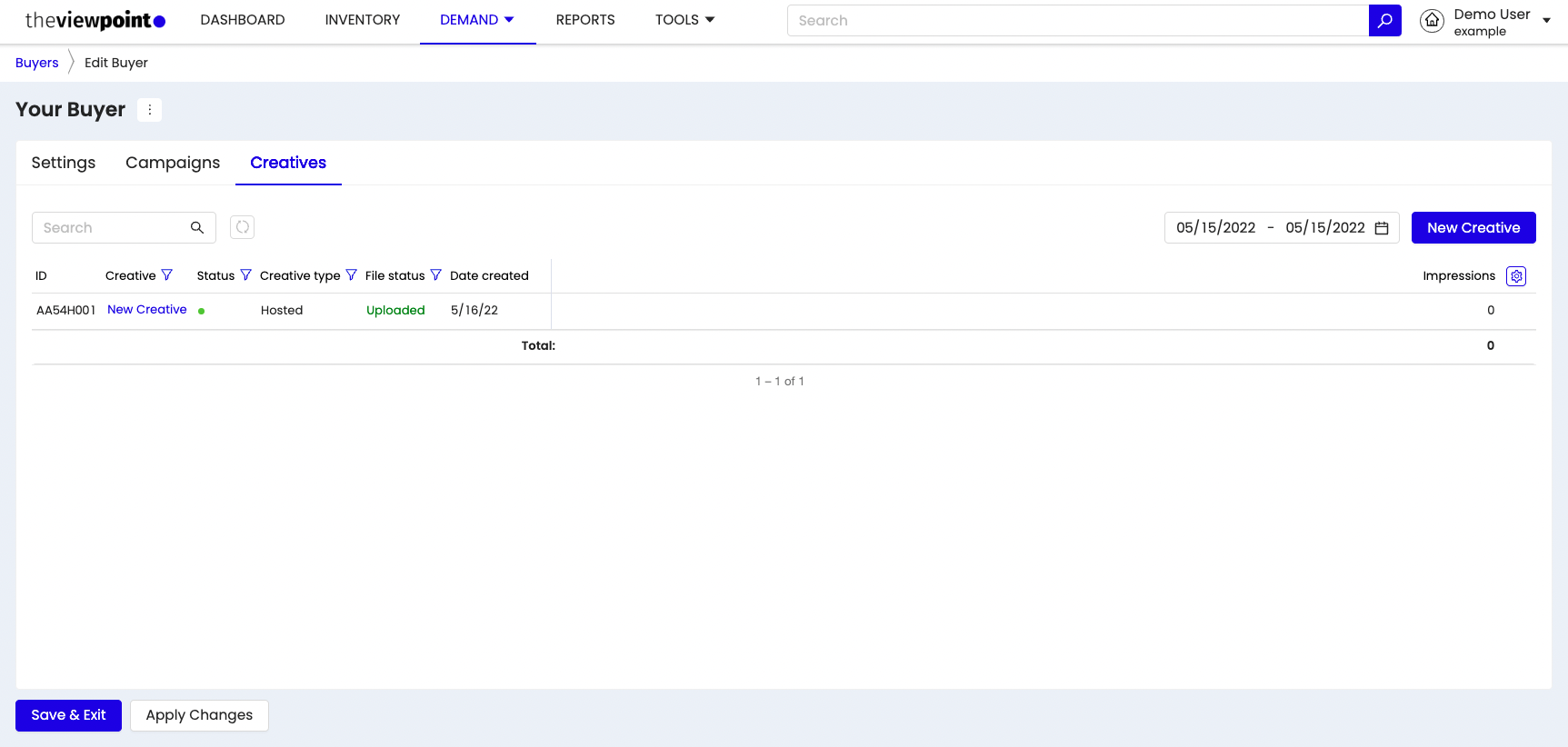Go back to Buyers via breadcrumb link
This screenshot has width=1568, height=747.
point(37,63)
